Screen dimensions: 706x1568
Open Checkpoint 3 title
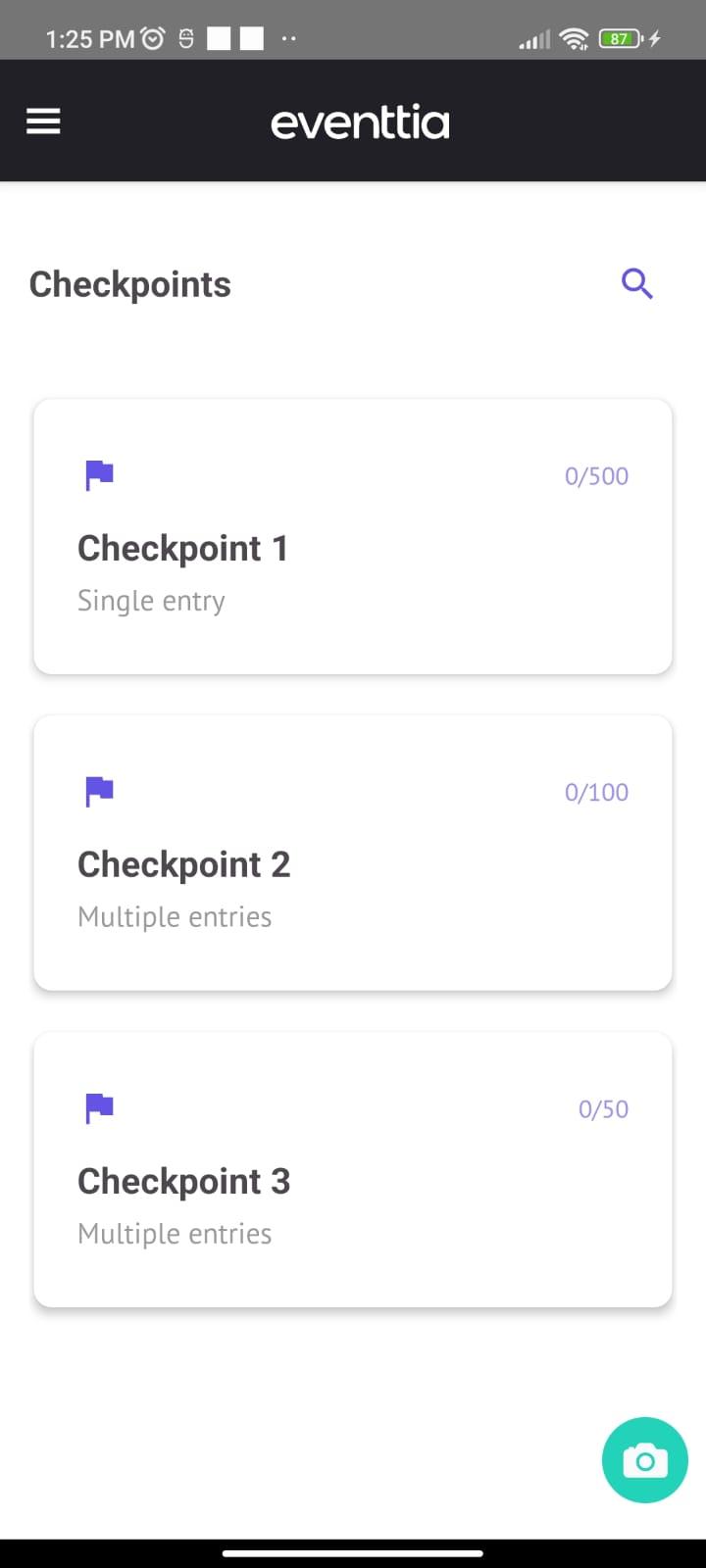point(183,1182)
